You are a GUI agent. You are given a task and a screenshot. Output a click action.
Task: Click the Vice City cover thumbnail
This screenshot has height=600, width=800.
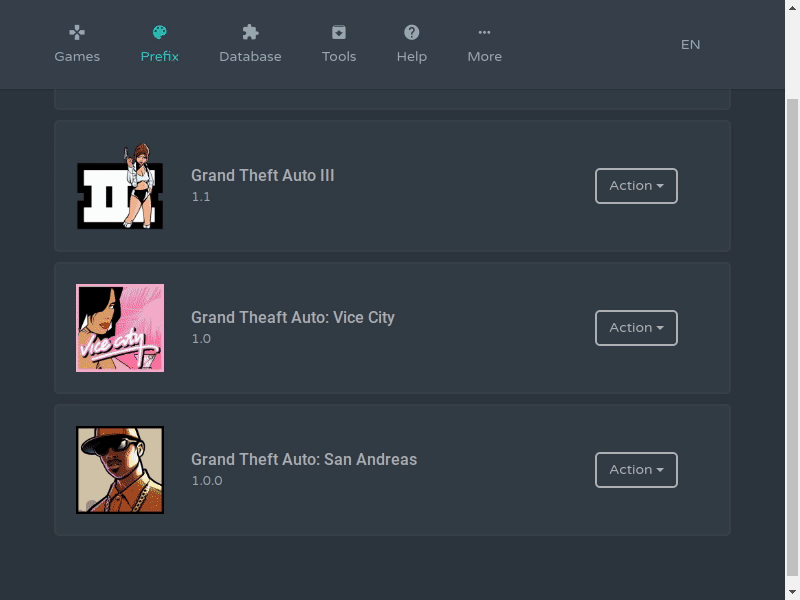click(120, 328)
